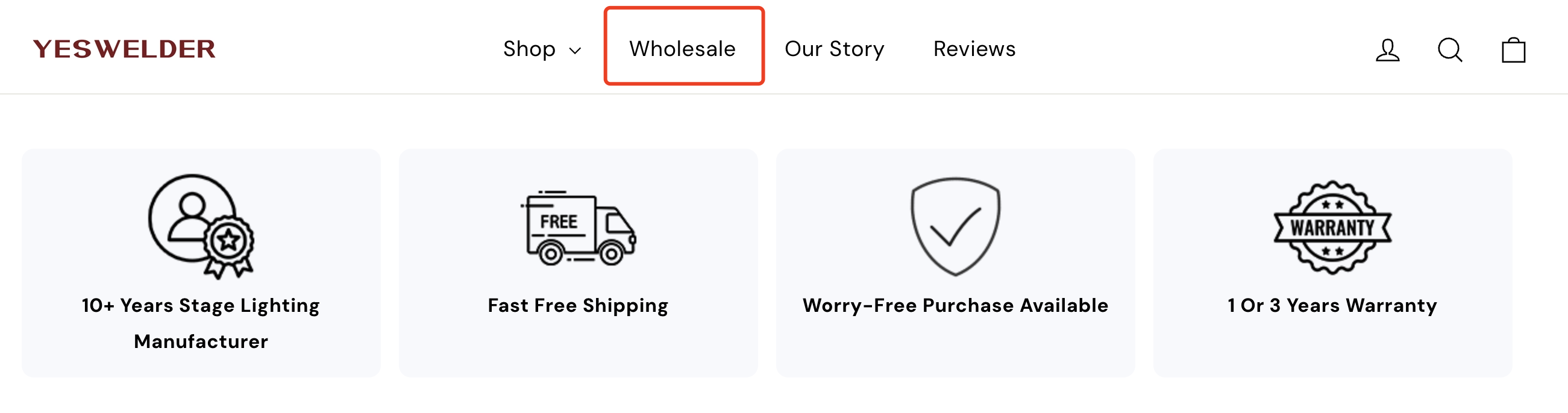Go to the Wholesale page
Image resolution: width=1568 pixels, height=413 pixels.
click(x=682, y=49)
